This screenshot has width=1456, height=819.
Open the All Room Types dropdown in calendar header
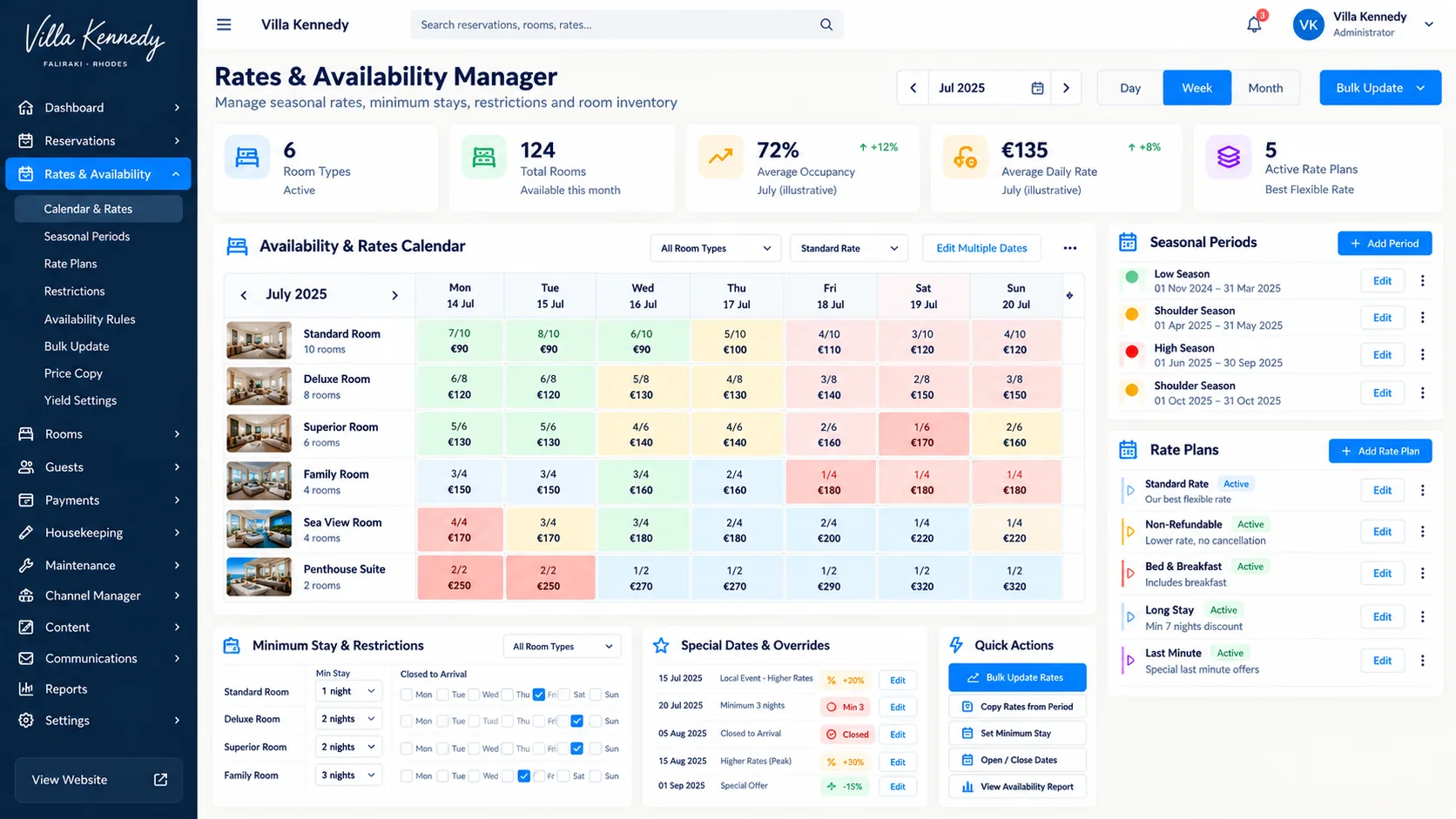coord(715,248)
